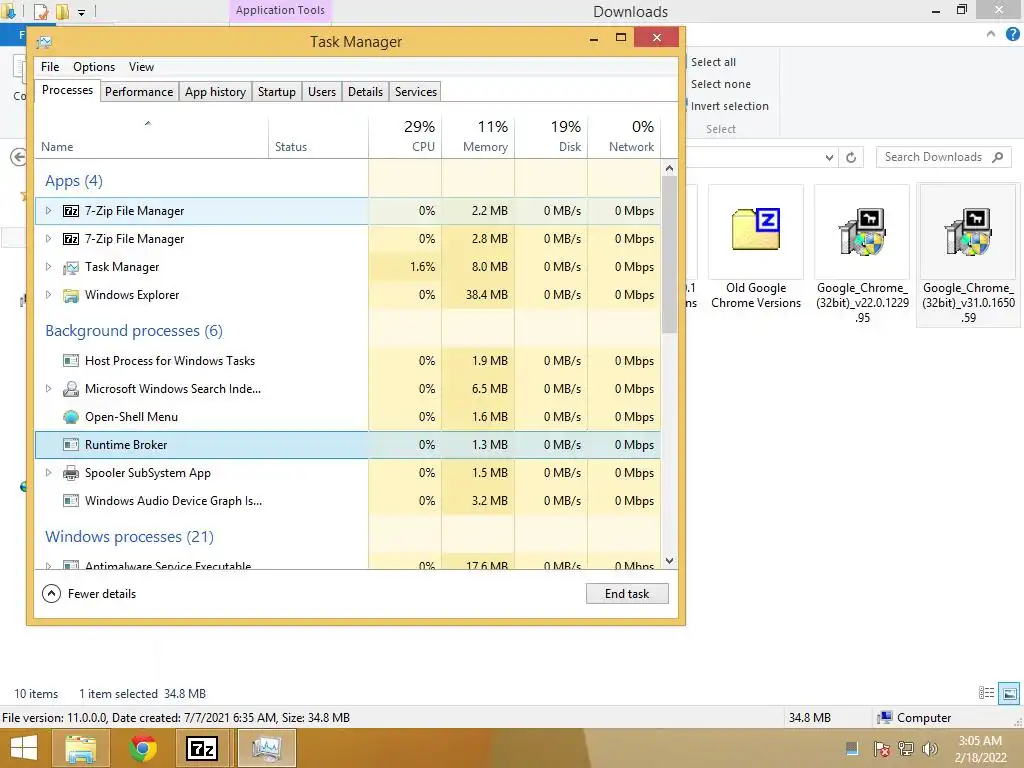The image size is (1024, 768).
Task: Collapse the Explorer ribbon with the chevron
Action: point(991,34)
